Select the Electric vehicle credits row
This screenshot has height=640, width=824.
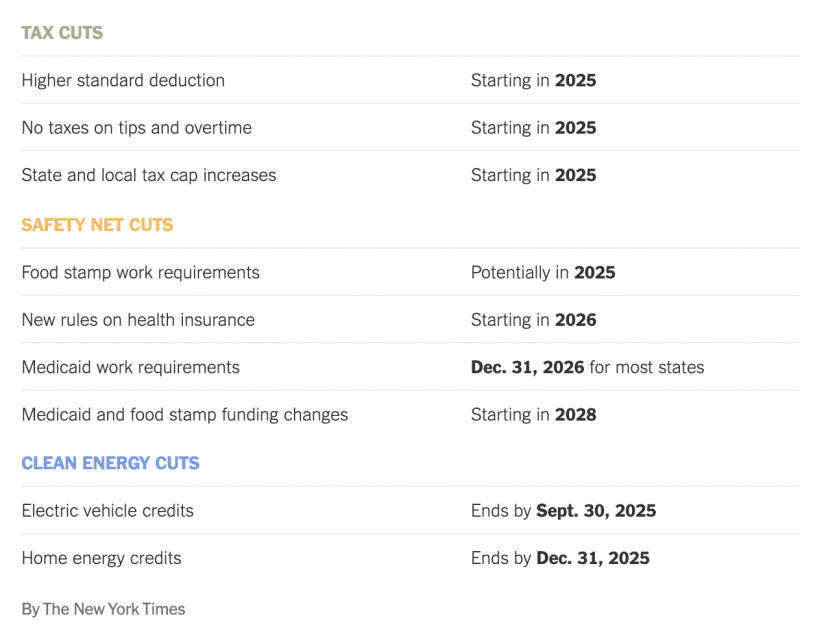pos(410,510)
